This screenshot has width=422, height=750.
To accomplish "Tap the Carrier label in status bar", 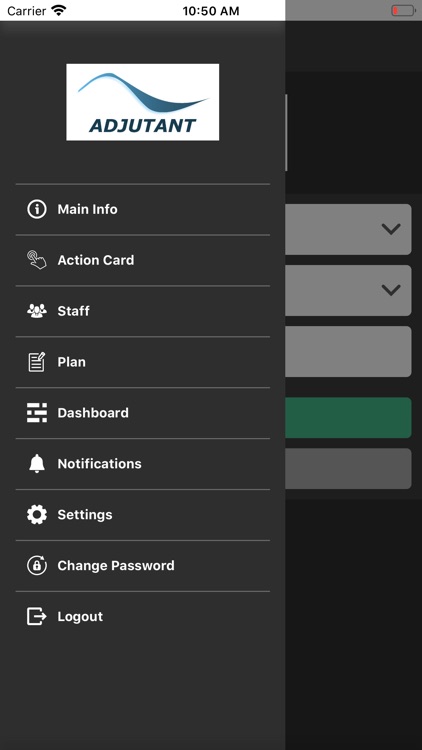I will [26, 11].
